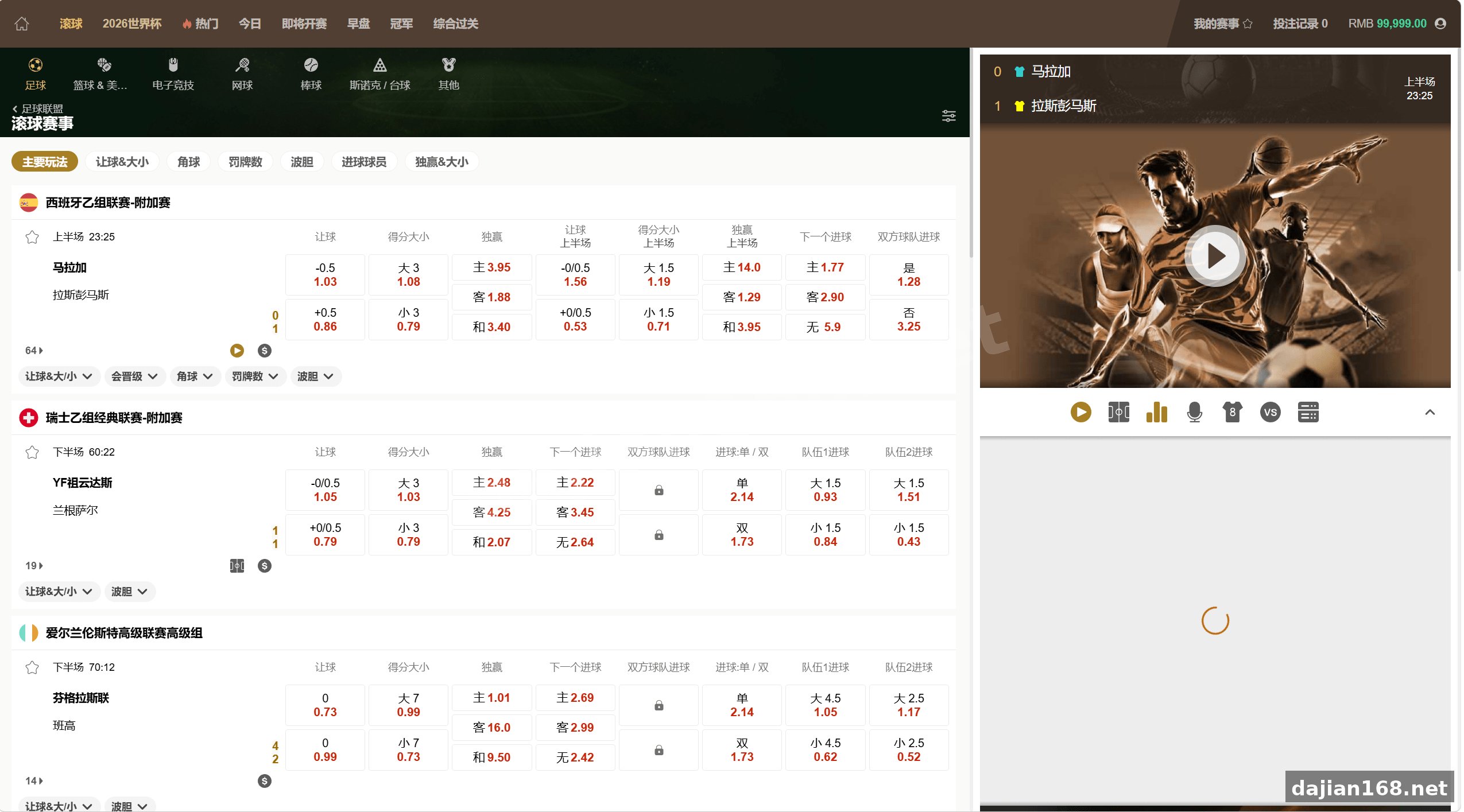Expand 会晋级 dropdown under 马拉加 match
The image size is (1464, 812).
coord(134,376)
